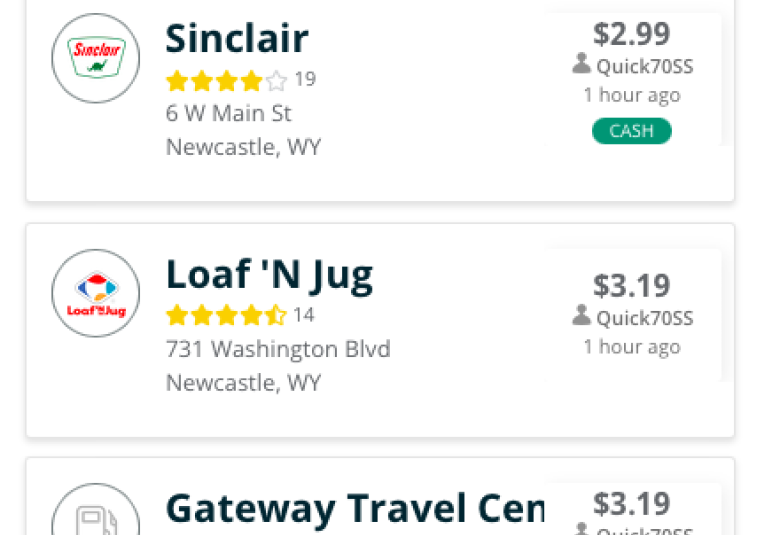Open the Sinclair station name link
Image resolution: width=780 pixels, height=535 pixels.
(237, 38)
